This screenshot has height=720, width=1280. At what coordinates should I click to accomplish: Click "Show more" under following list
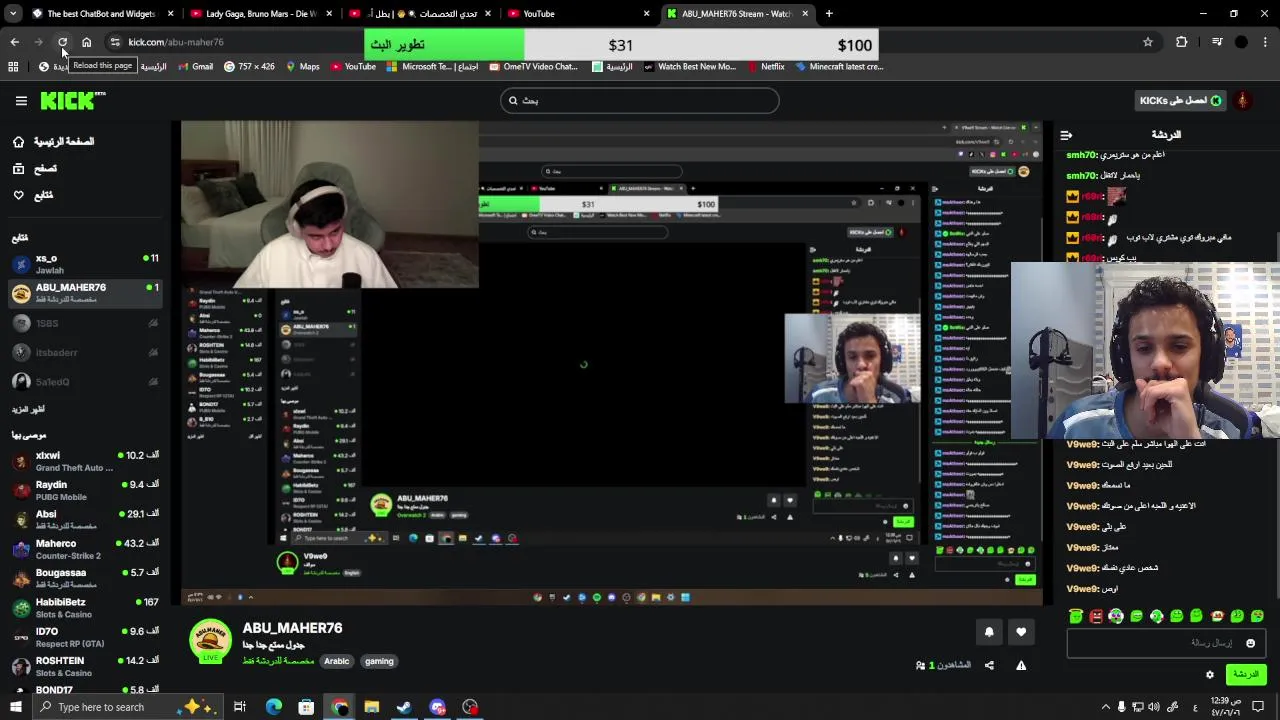(x=28, y=409)
